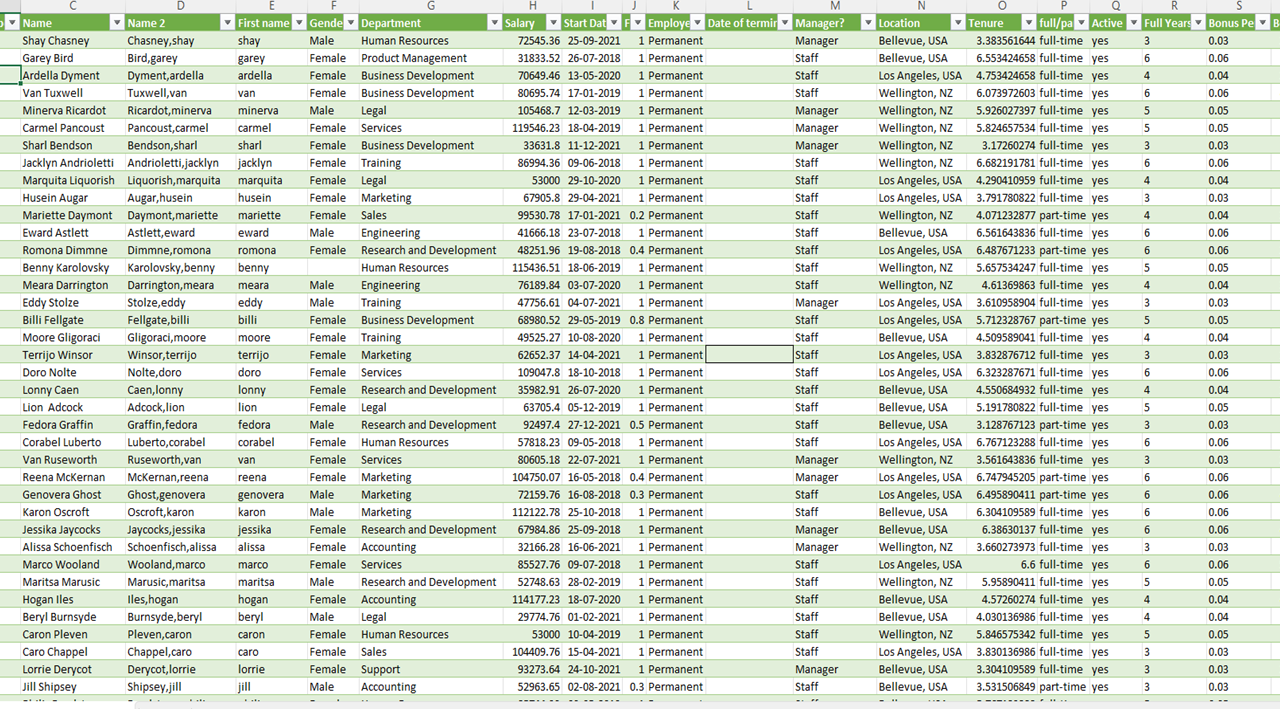Open the Salary column filter dropdown
Viewport: 1280px width, 720px height.
tap(553, 23)
